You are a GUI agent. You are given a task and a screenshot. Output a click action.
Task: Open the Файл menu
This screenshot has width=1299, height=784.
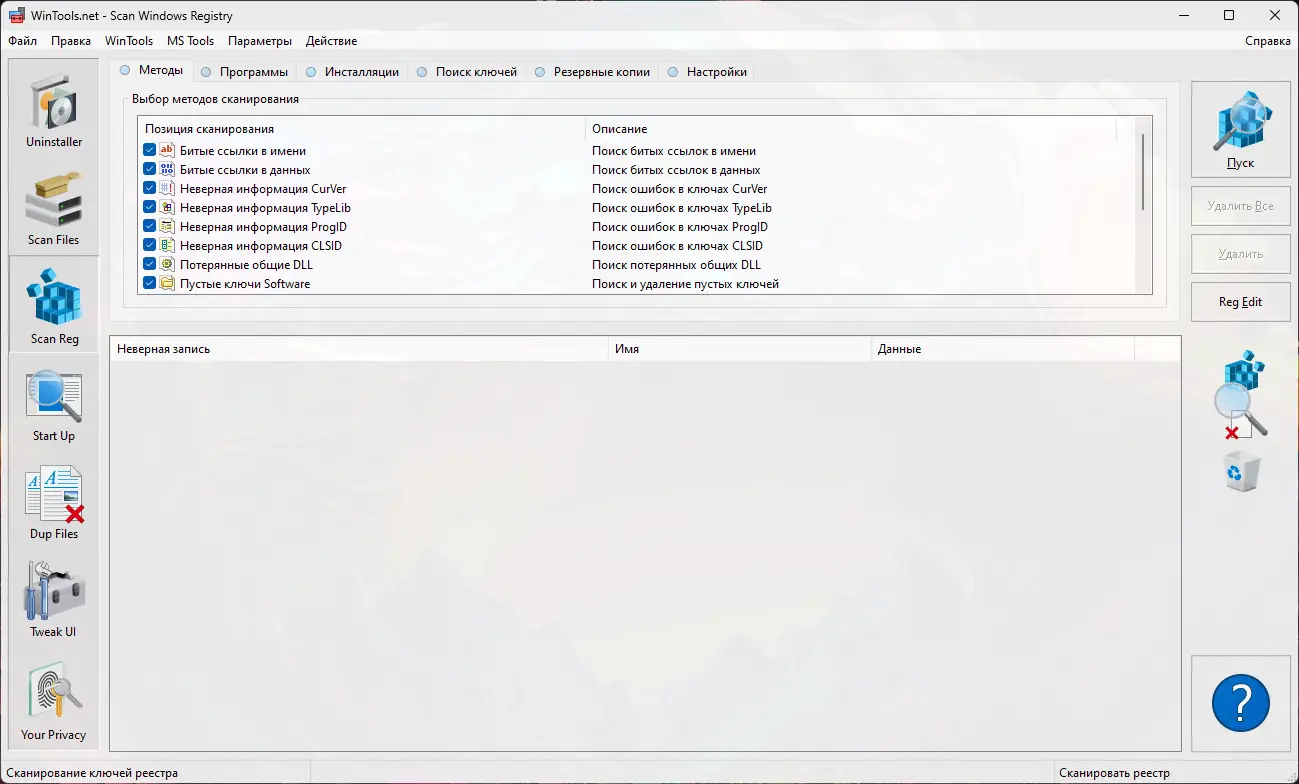click(x=23, y=41)
